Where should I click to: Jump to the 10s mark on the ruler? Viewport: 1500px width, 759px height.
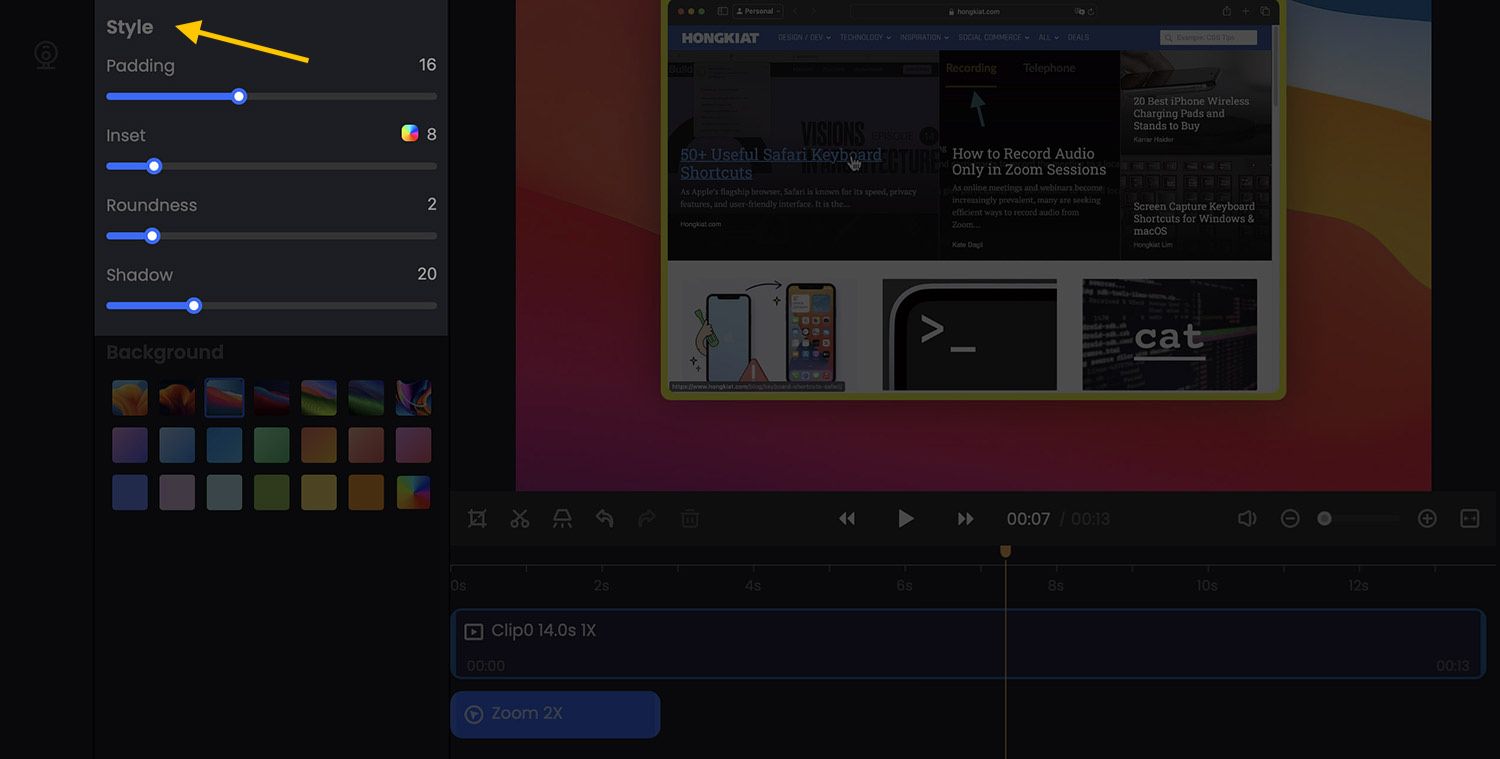click(1207, 585)
